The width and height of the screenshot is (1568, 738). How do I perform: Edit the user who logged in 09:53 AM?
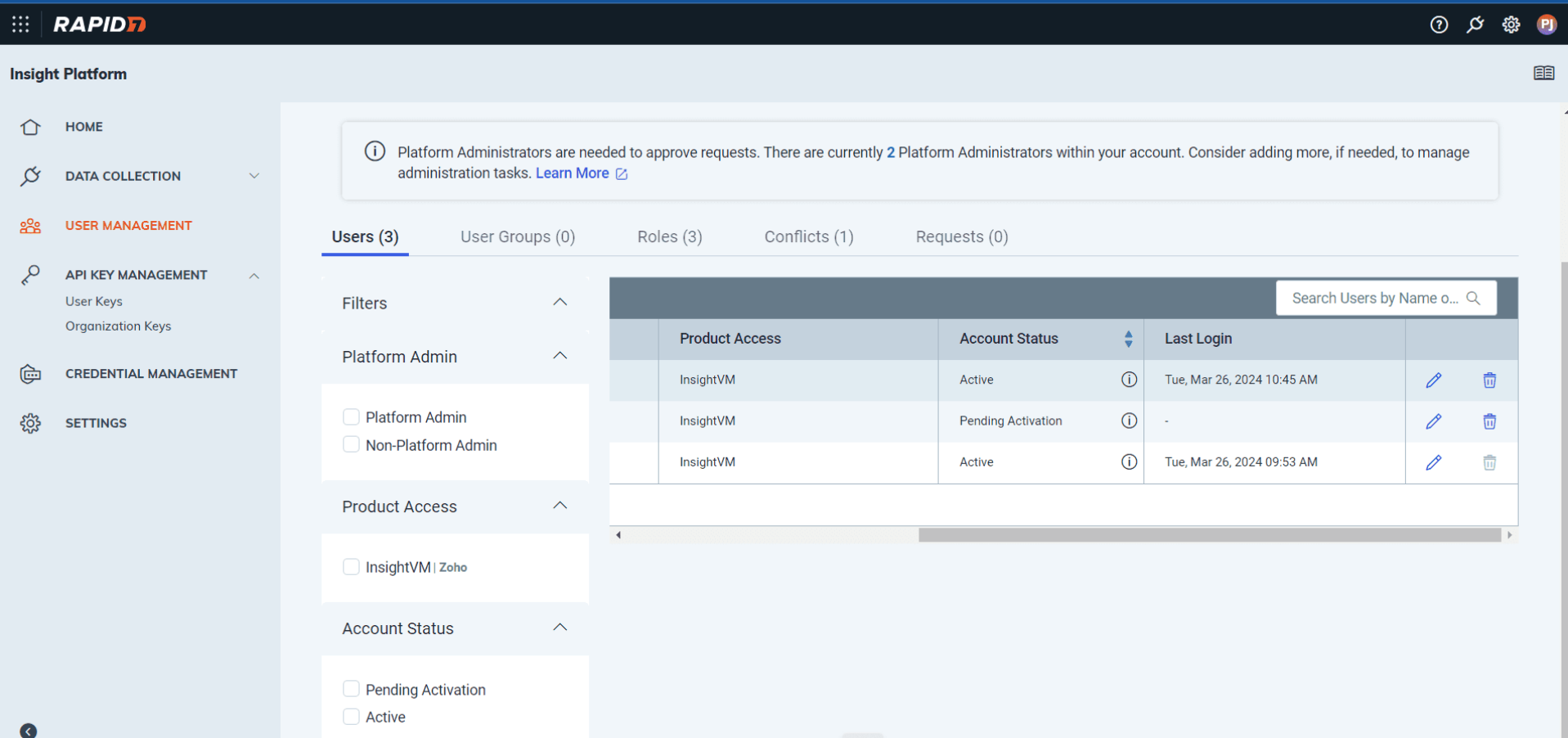1433,462
